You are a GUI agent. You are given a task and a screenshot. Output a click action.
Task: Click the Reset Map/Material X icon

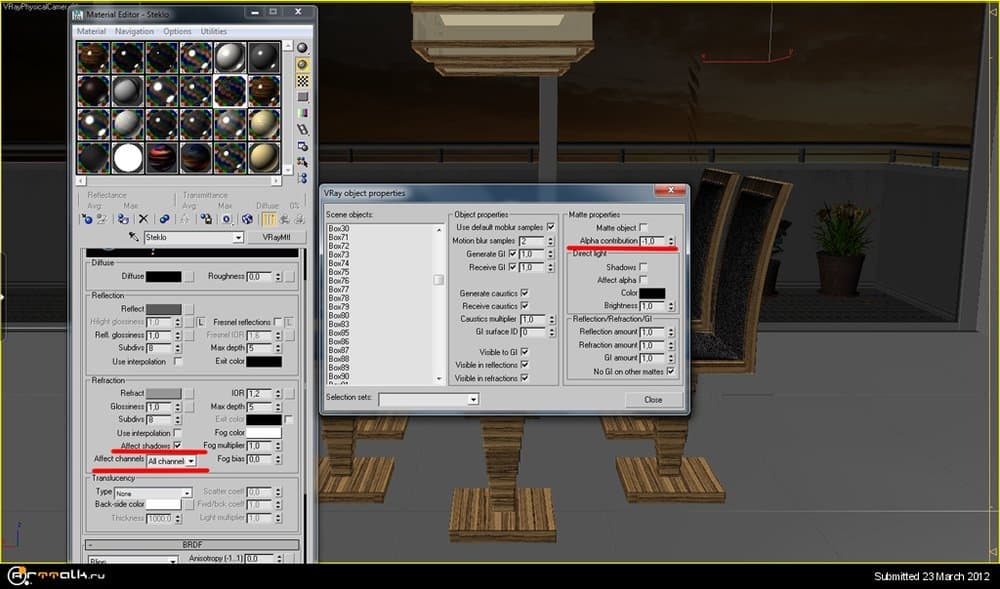[x=143, y=218]
